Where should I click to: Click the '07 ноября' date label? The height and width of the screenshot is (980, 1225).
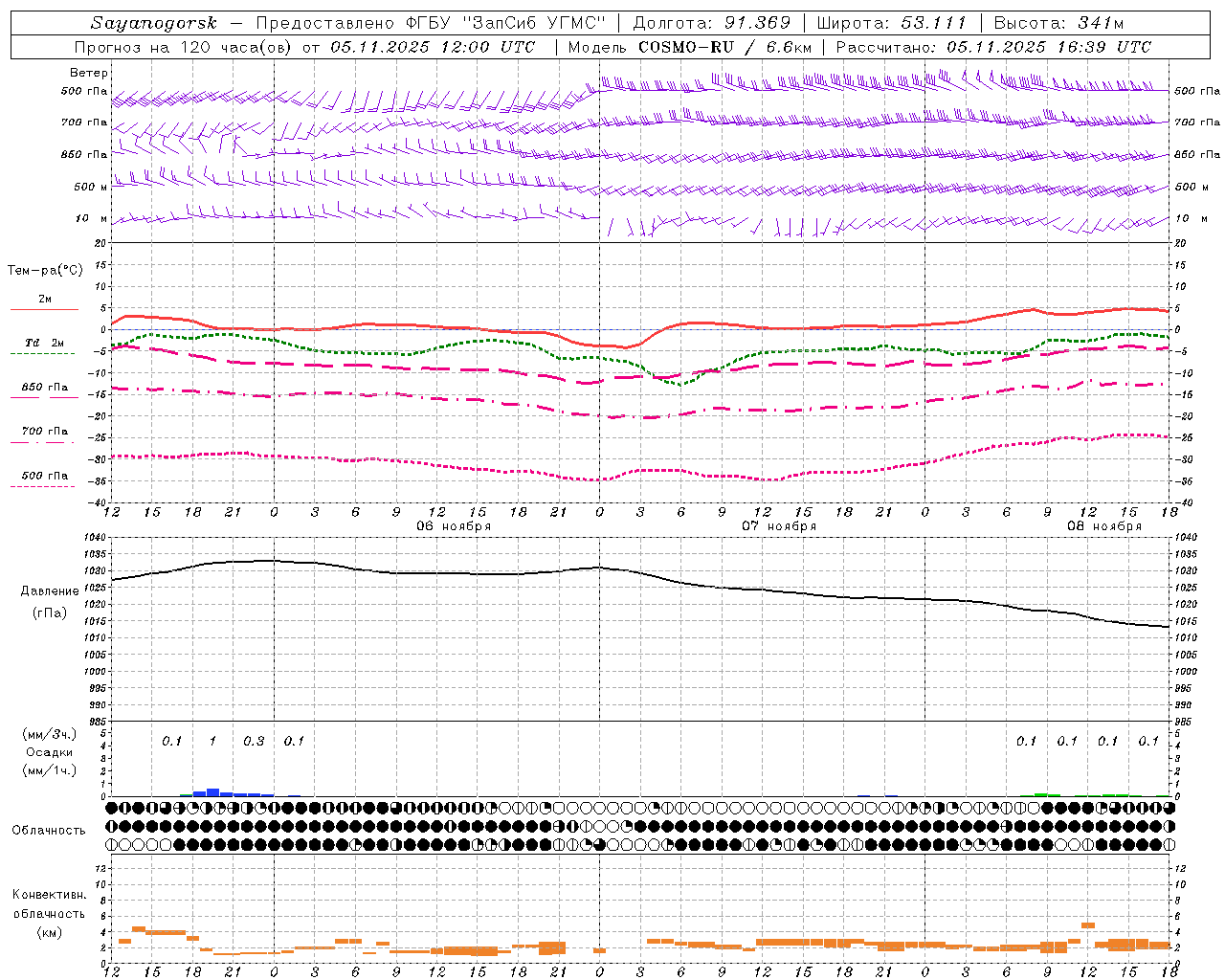click(779, 526)
